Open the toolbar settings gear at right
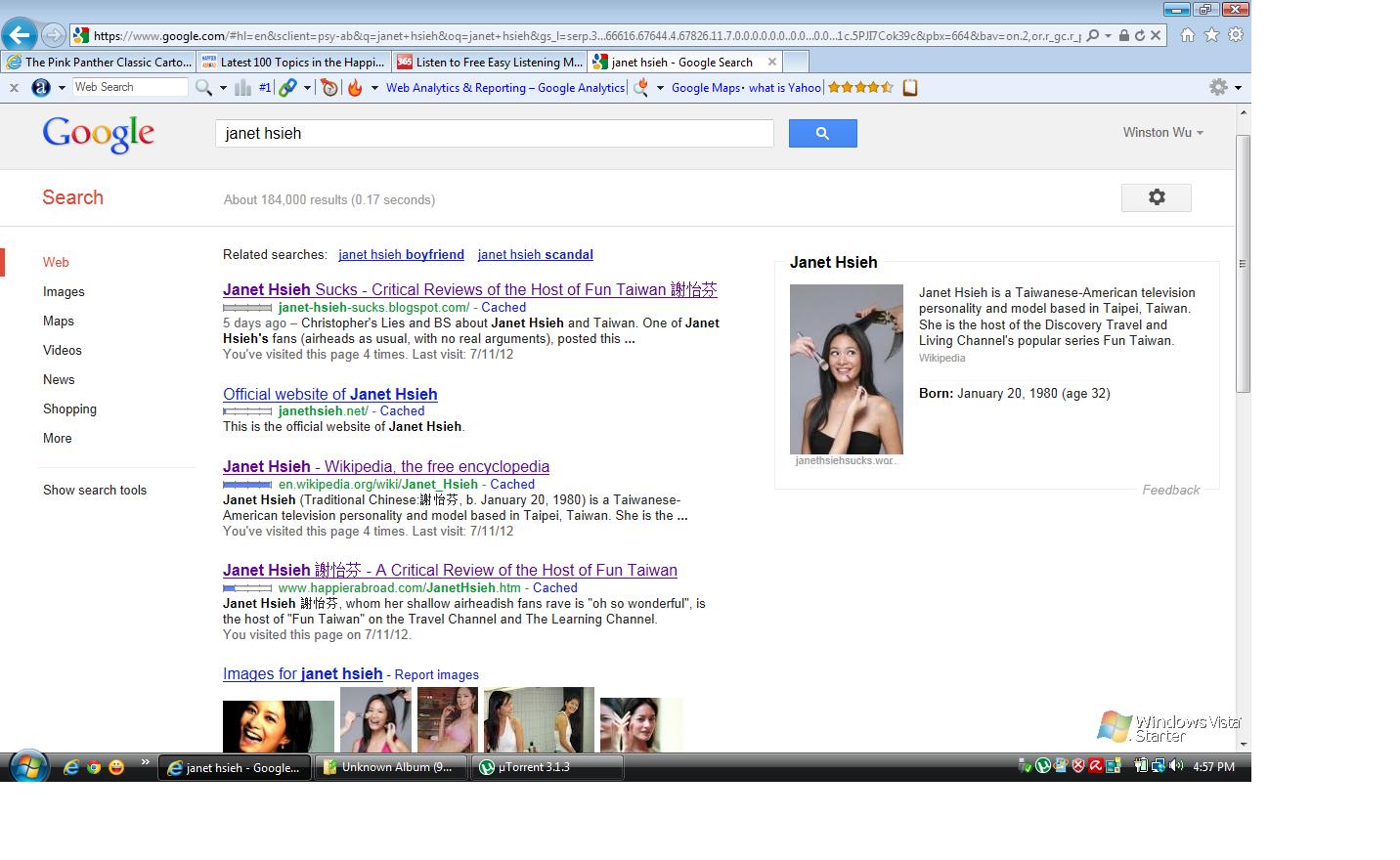 click(x=1218, y=87)
